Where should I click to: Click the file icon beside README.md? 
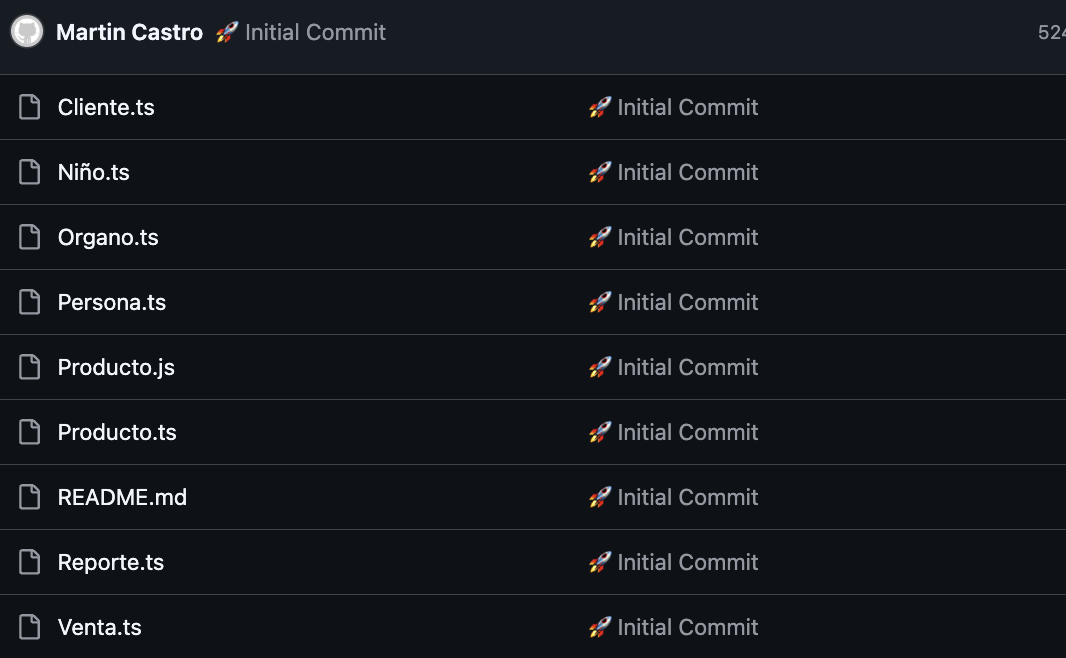coord(30,497)
